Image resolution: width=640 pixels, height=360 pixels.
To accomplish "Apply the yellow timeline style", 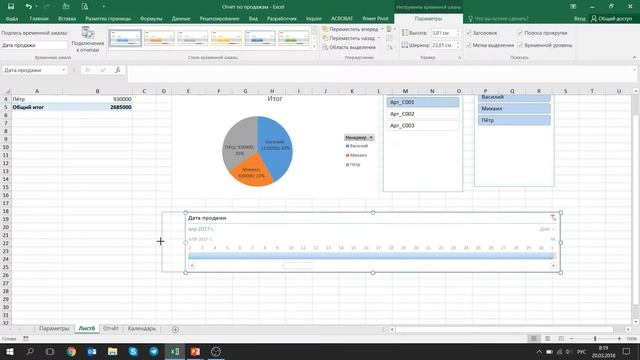I will [x=226, y=38].
